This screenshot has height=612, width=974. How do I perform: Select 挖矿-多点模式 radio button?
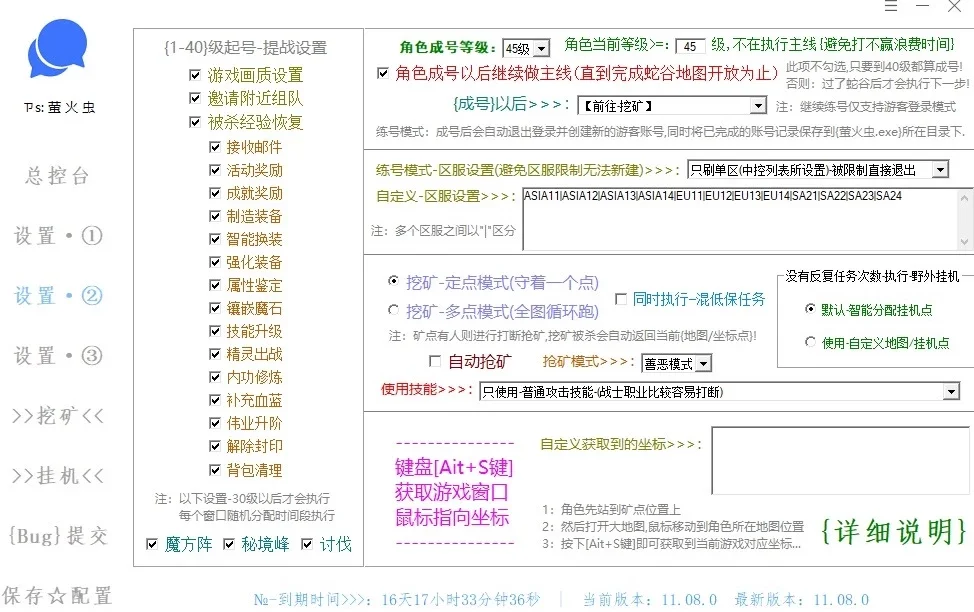pyautogui.click(x=393, y=309)
